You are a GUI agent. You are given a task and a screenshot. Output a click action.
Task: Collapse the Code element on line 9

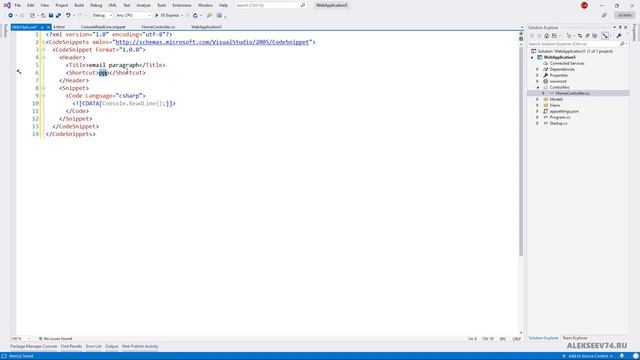click(x=43, y=96)
